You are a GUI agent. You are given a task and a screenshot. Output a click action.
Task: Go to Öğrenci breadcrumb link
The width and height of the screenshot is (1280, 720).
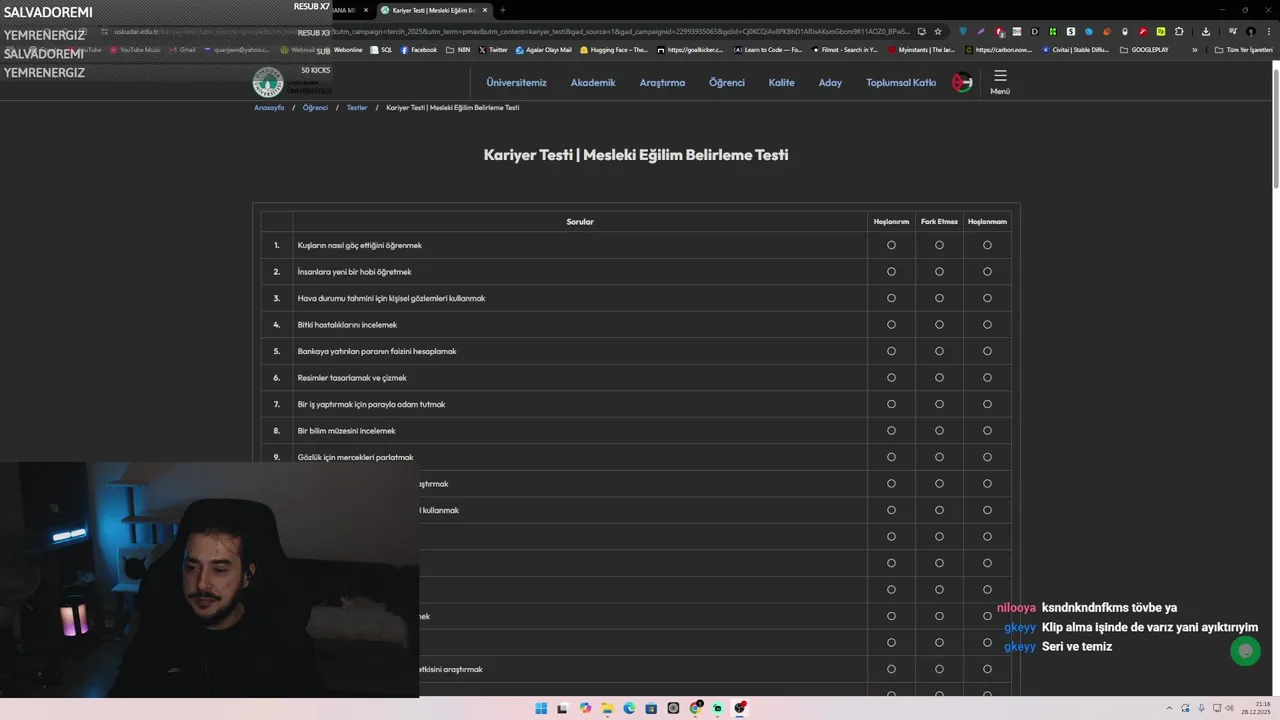315,107
